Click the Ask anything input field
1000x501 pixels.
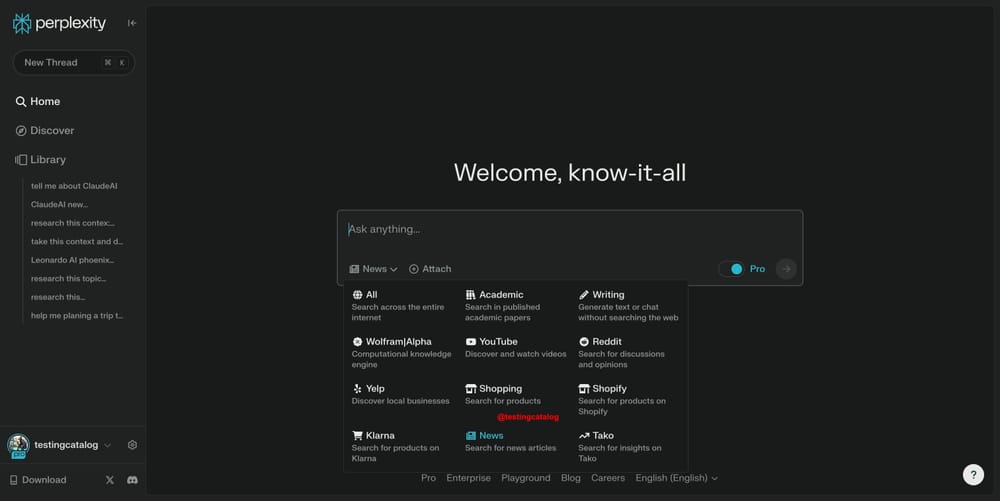569,230
